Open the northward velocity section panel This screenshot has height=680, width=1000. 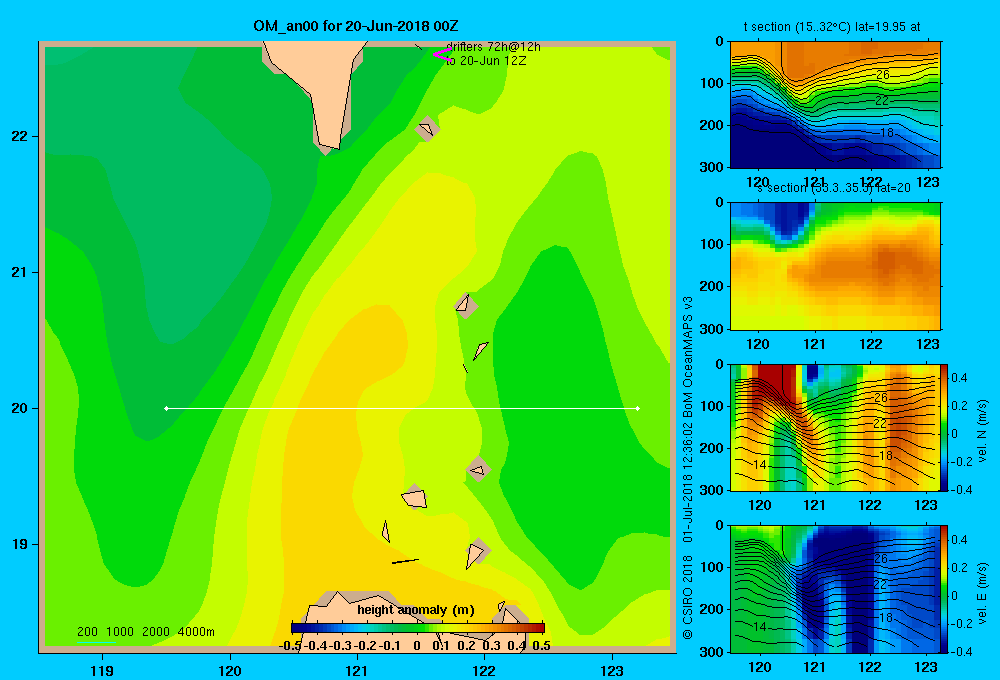835,427
